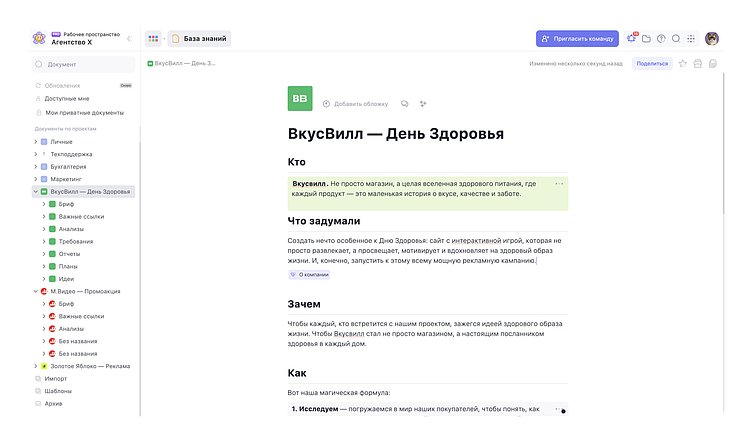The width and height of the screenshot is (751, 443).
Task: Select first Без названия under М.Видео
Action: 78,341
